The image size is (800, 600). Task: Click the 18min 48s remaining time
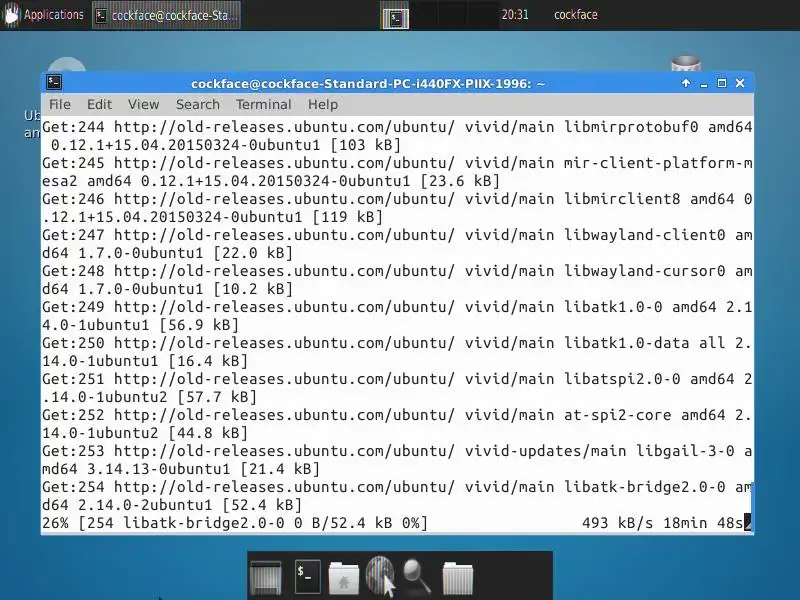(x=704, y=523)
